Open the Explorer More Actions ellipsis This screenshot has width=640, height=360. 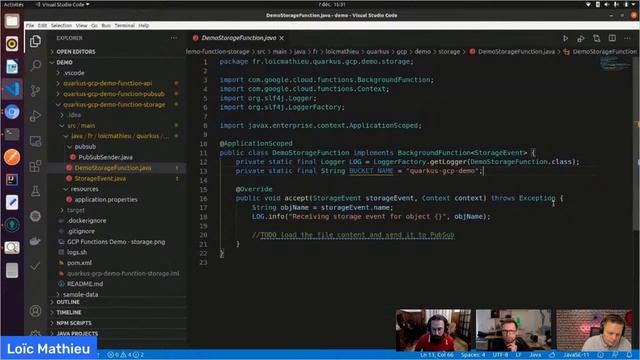click(x=174, y=38)
